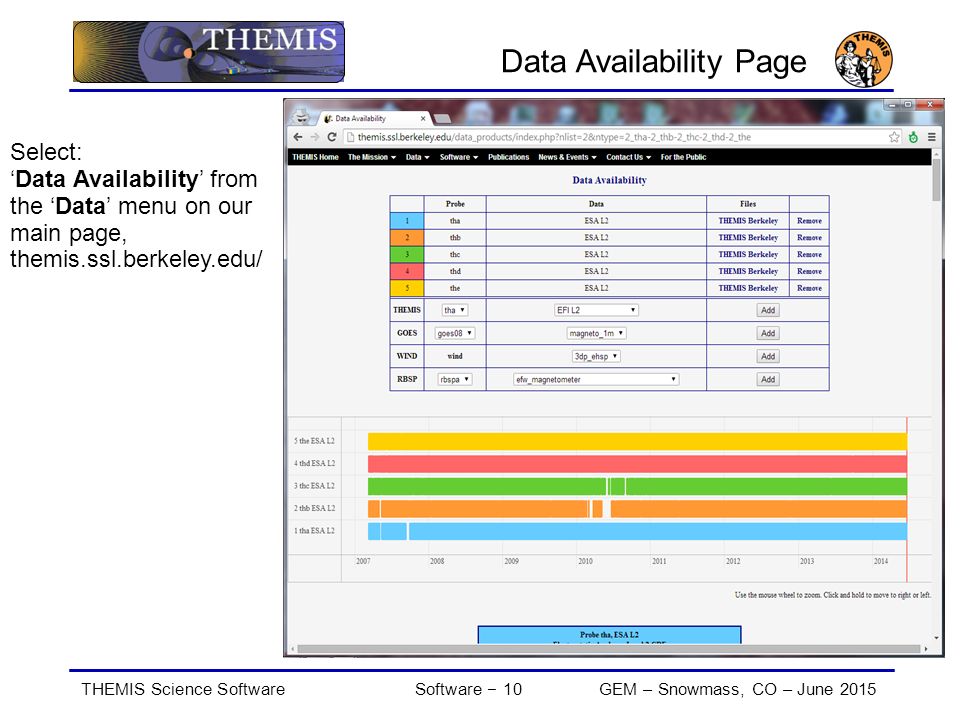The width and height of the screenshot is (960, 720).
Task: Click the scrollbar down arrow
Action: (x=936, y=638)
